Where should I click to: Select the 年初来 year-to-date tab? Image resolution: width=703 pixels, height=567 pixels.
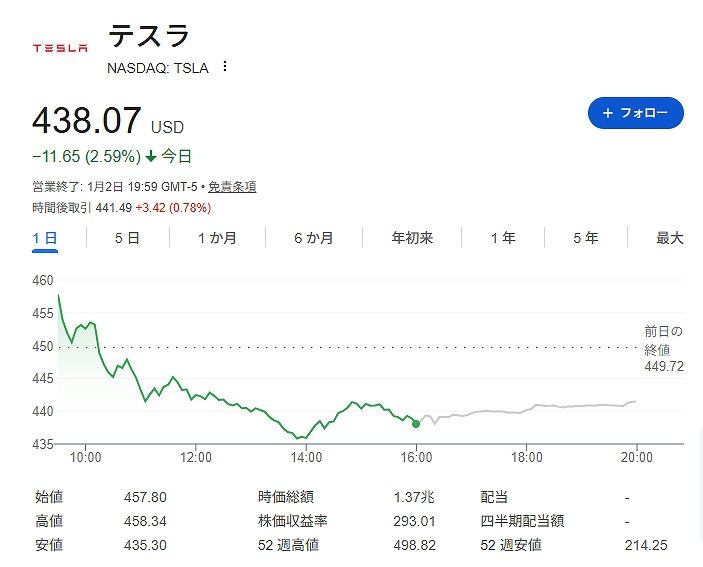[412, 238]
